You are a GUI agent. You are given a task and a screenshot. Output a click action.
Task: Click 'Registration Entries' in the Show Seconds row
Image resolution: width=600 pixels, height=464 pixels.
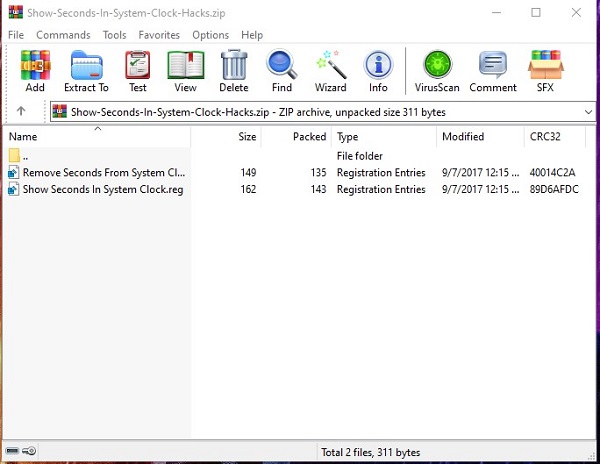tap(381, 189)
